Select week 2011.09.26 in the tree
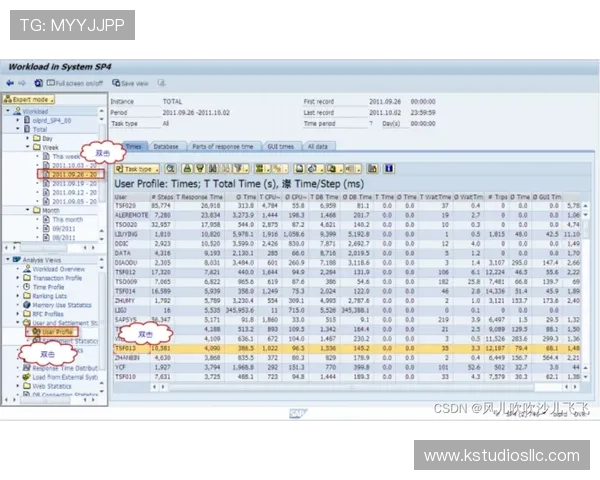 coord(73,174)
